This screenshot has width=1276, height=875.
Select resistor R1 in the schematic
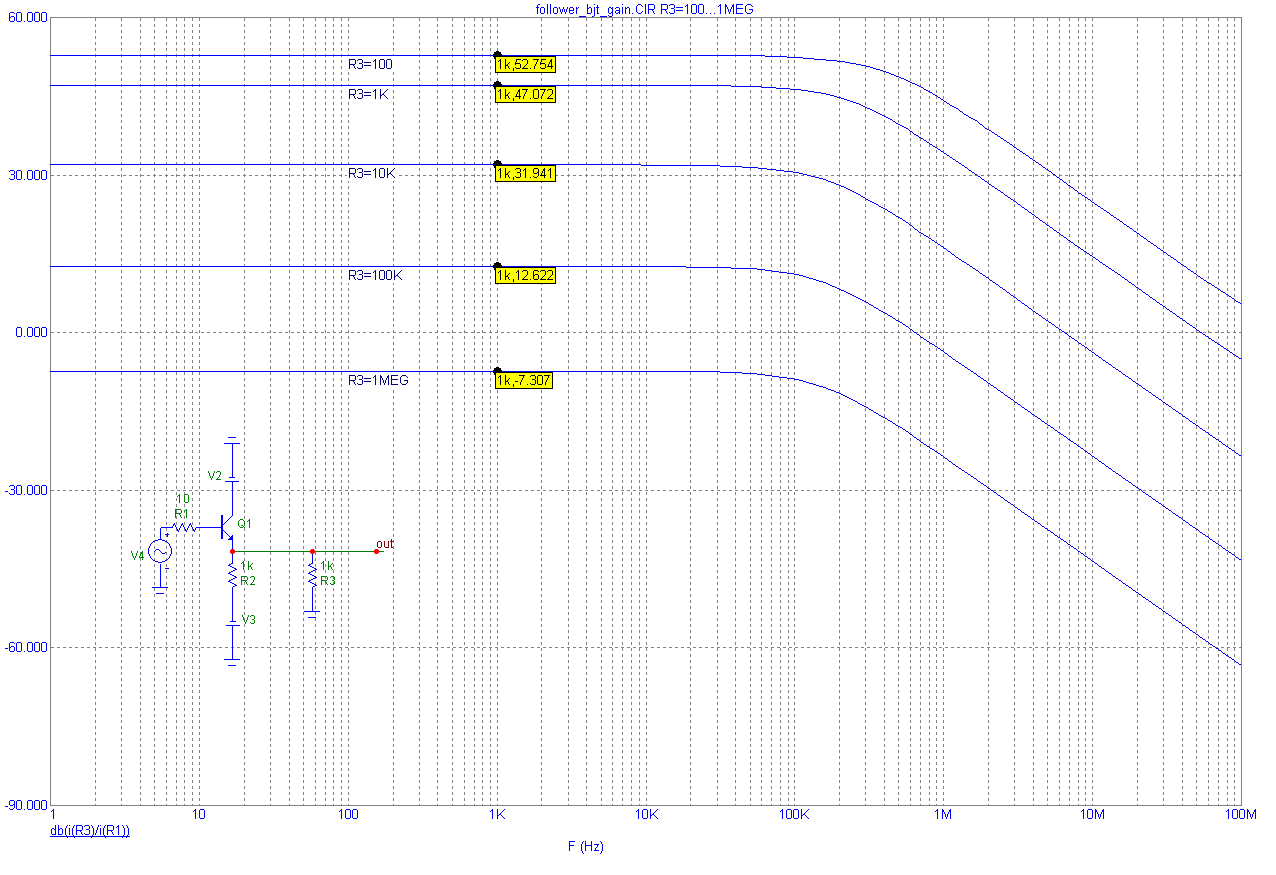click(183, 526)
